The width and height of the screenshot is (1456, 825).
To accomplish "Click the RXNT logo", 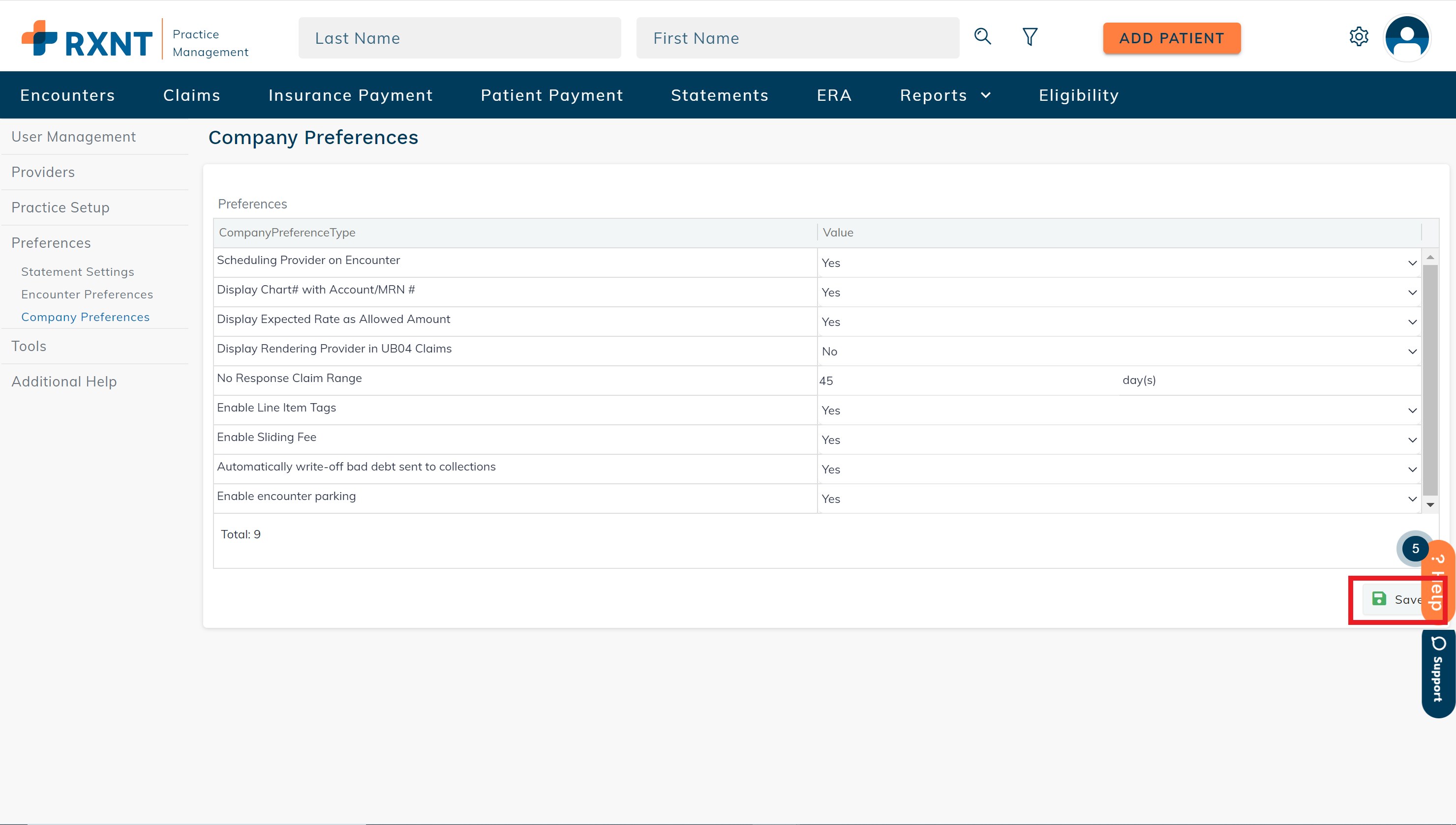I will [x=87, y=38].
